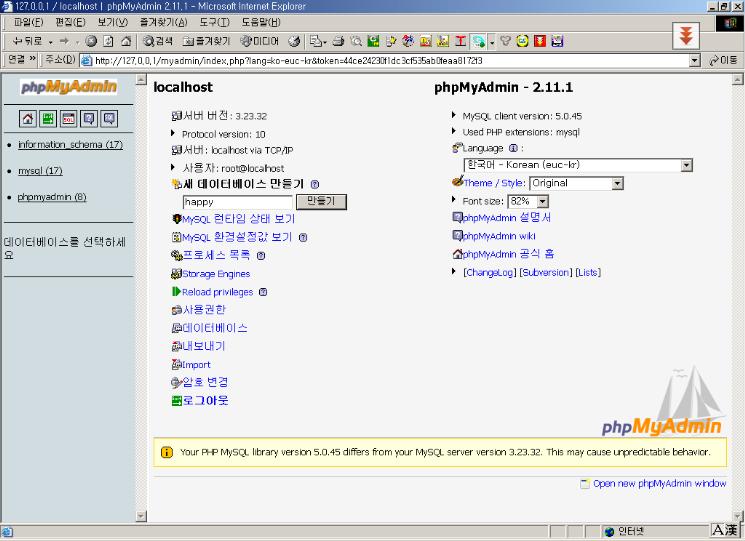The width and height of the screenshot is (745, 541).
Task: Open the 편집(E) menu
Action: coord(70,22)
